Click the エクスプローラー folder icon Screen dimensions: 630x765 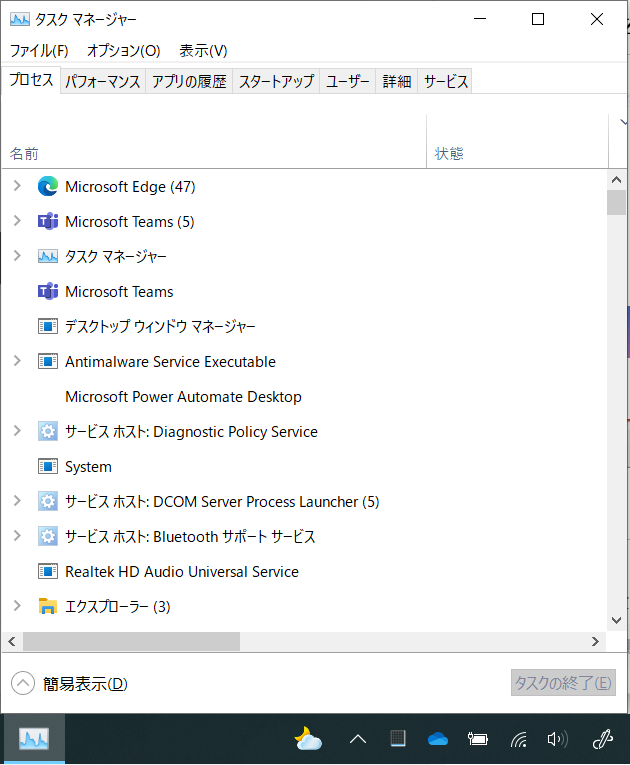point(48,606)
